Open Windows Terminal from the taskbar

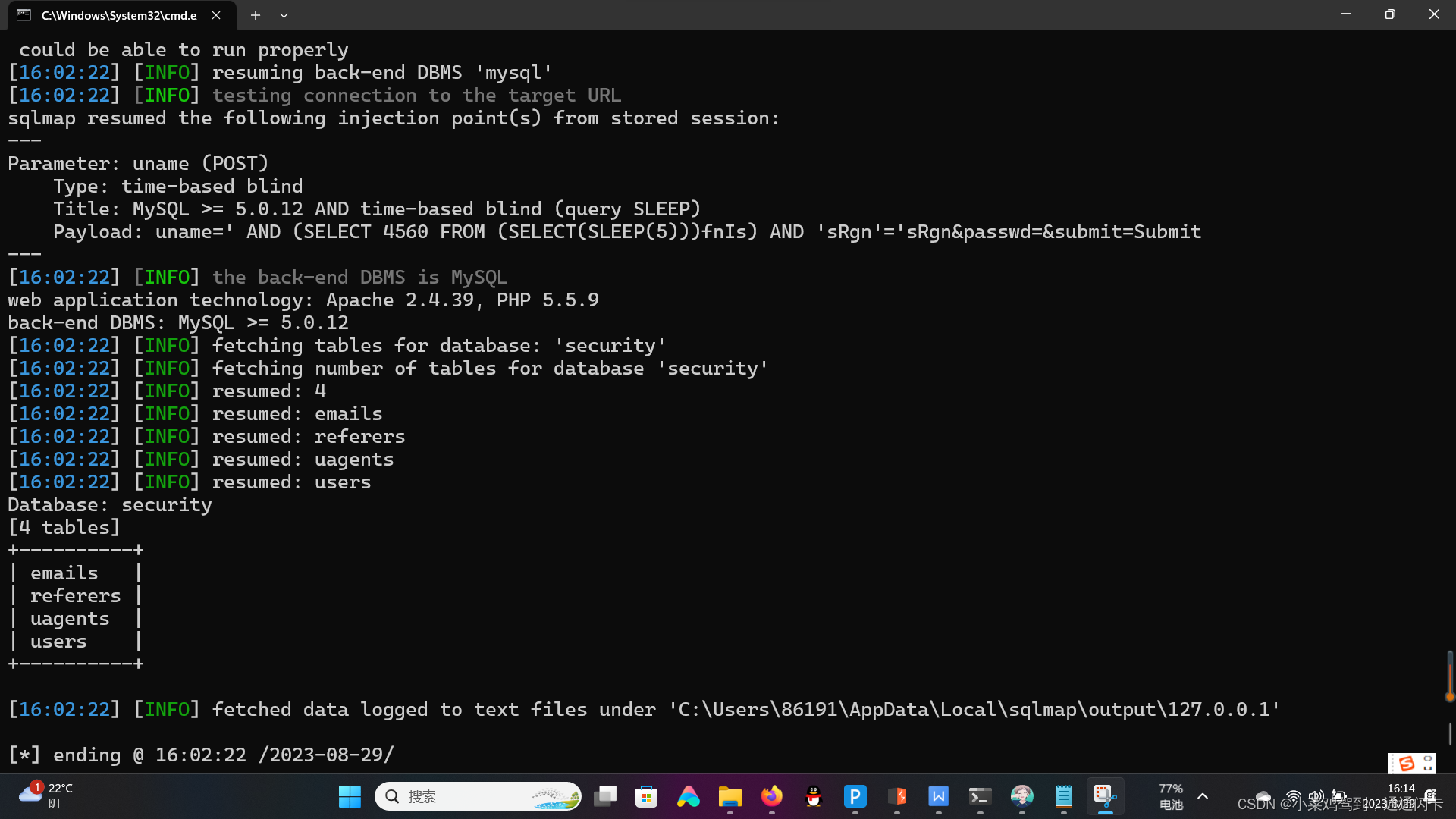point(980,797)
